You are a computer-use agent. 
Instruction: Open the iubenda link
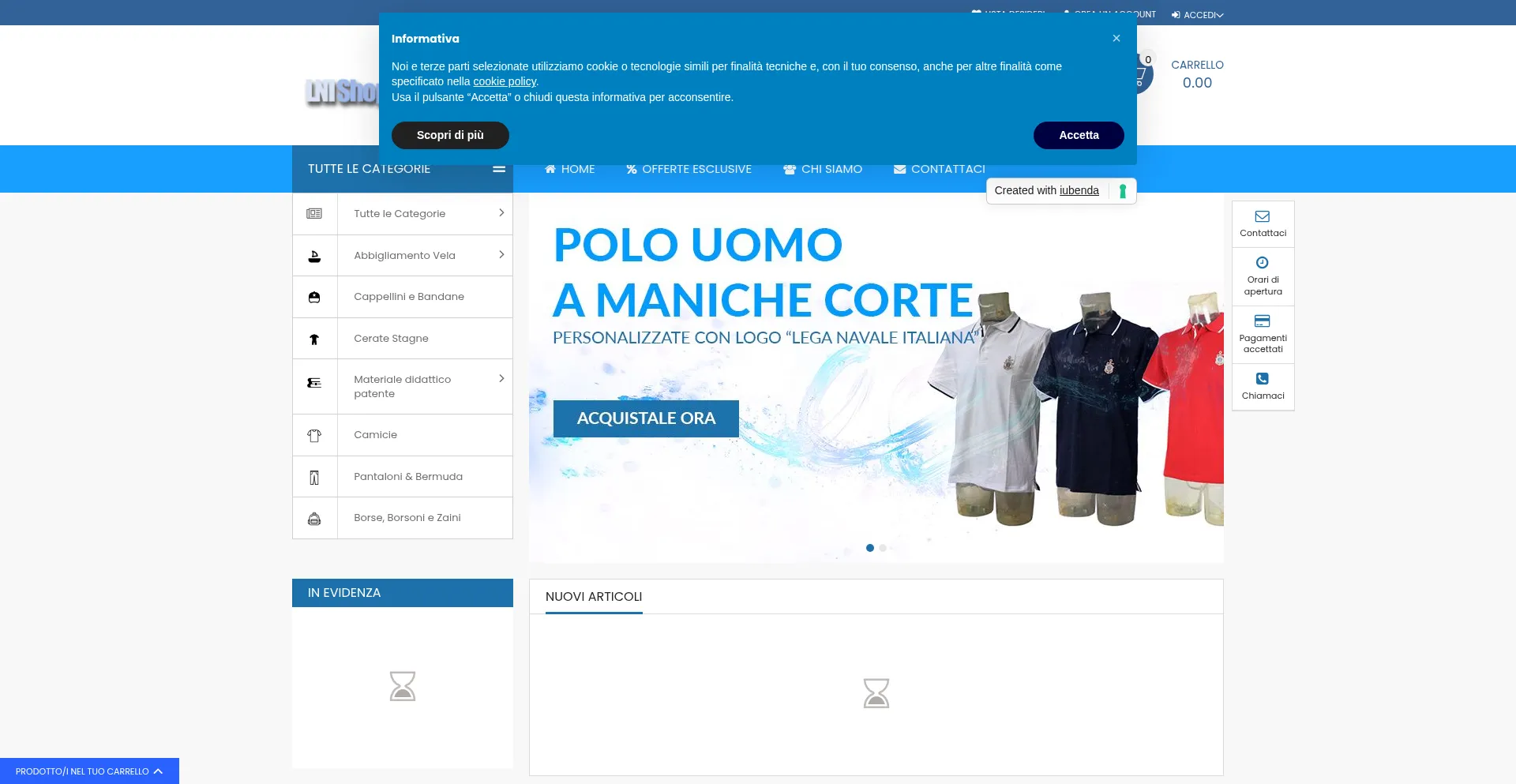[1079, 190]
